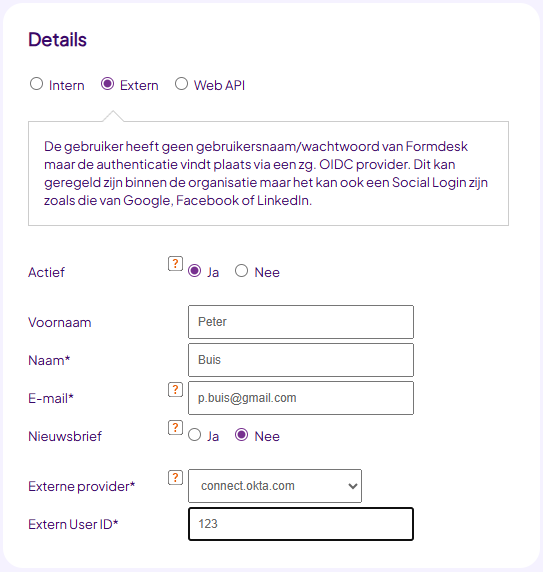The width and height of the screenshot is (543, 572).
Task: Click the Extern User ID field
Action: [x=301, y=524]
